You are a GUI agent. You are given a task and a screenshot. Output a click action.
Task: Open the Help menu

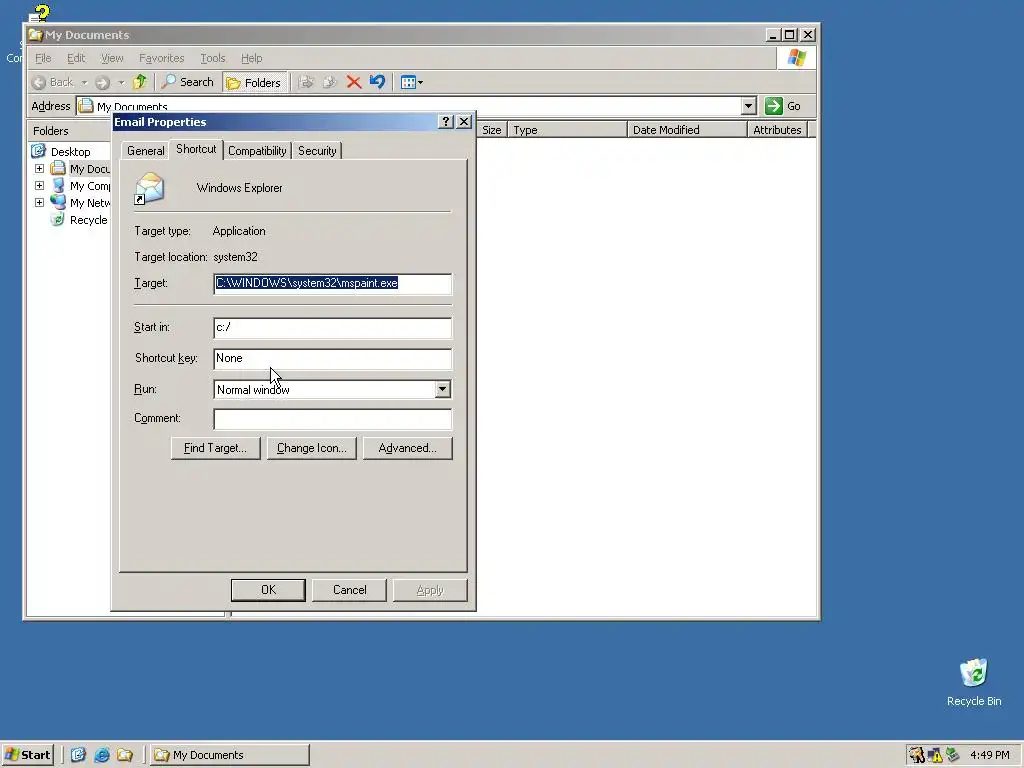(251, 58)
